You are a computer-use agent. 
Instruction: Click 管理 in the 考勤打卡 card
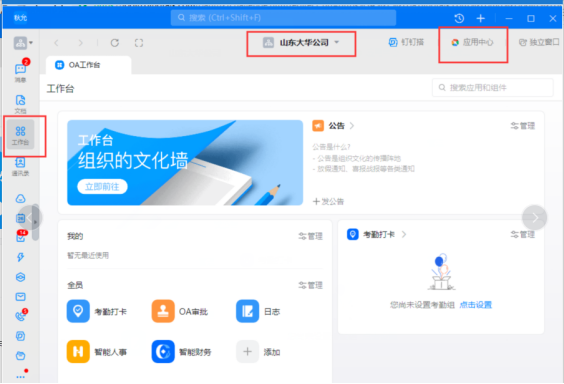click(x=523, y=235)
